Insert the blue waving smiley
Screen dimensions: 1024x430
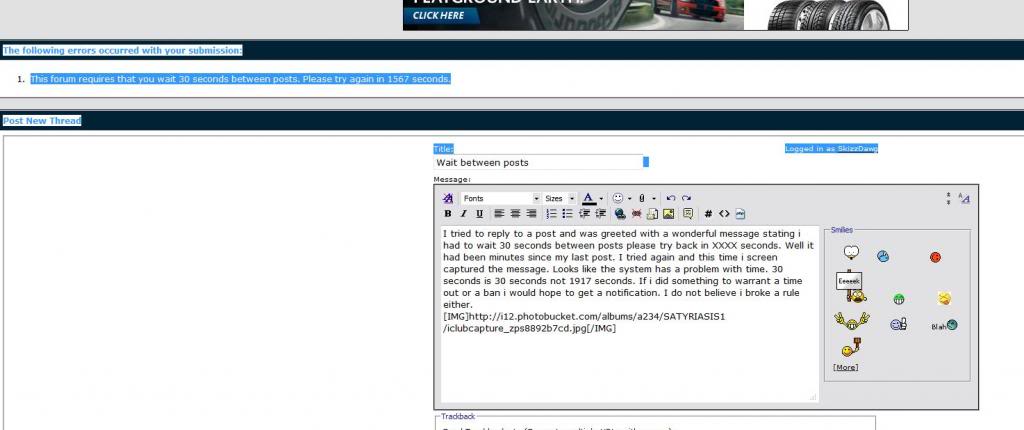(x=883, y=256)
